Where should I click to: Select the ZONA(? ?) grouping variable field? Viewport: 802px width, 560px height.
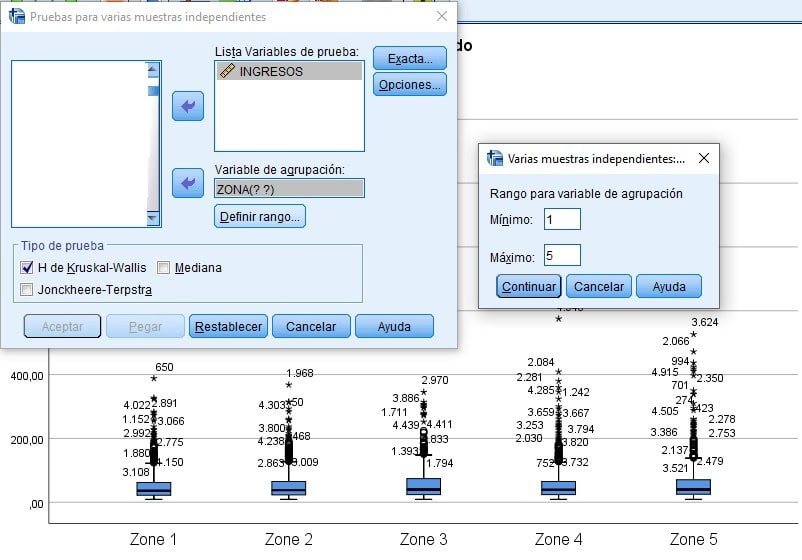tap(289, 188)
